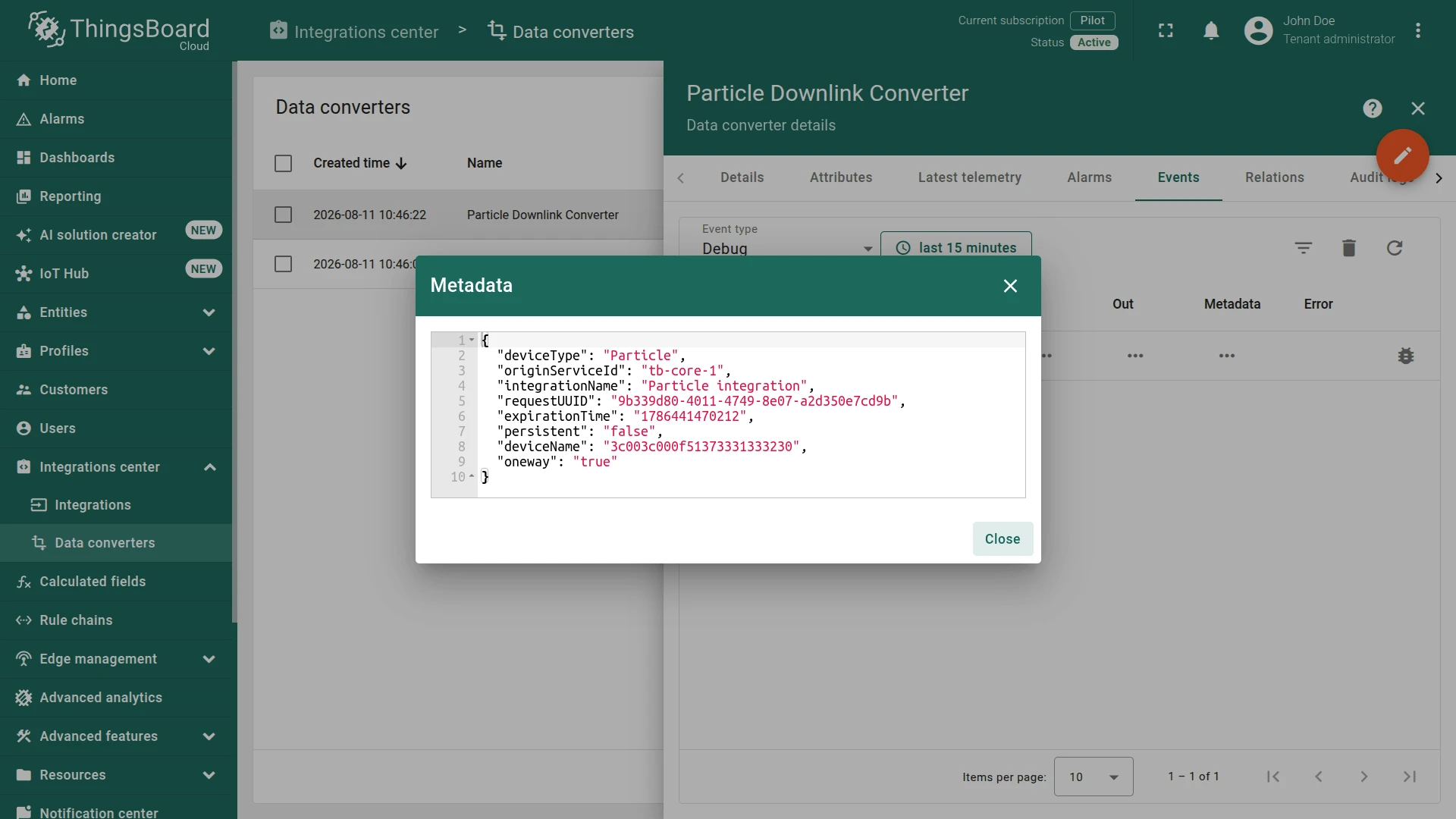View Metadata ellipsis in event row
Viewport: 1456px width, 819px height.
[x=1227, y=356]
